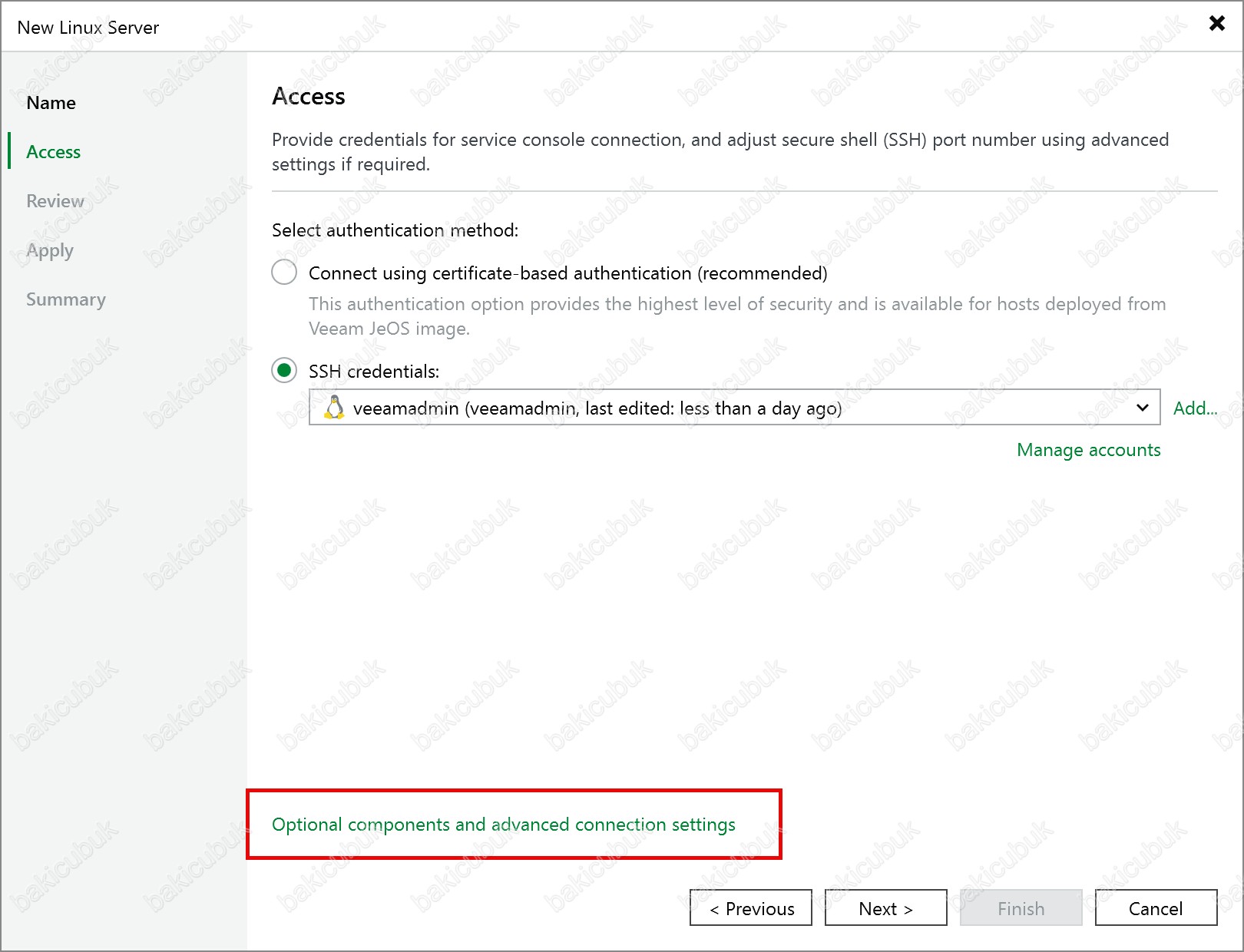Select the SSH credentials radio option
Viewport: 1244px width, 952px height.
(284, 371)
